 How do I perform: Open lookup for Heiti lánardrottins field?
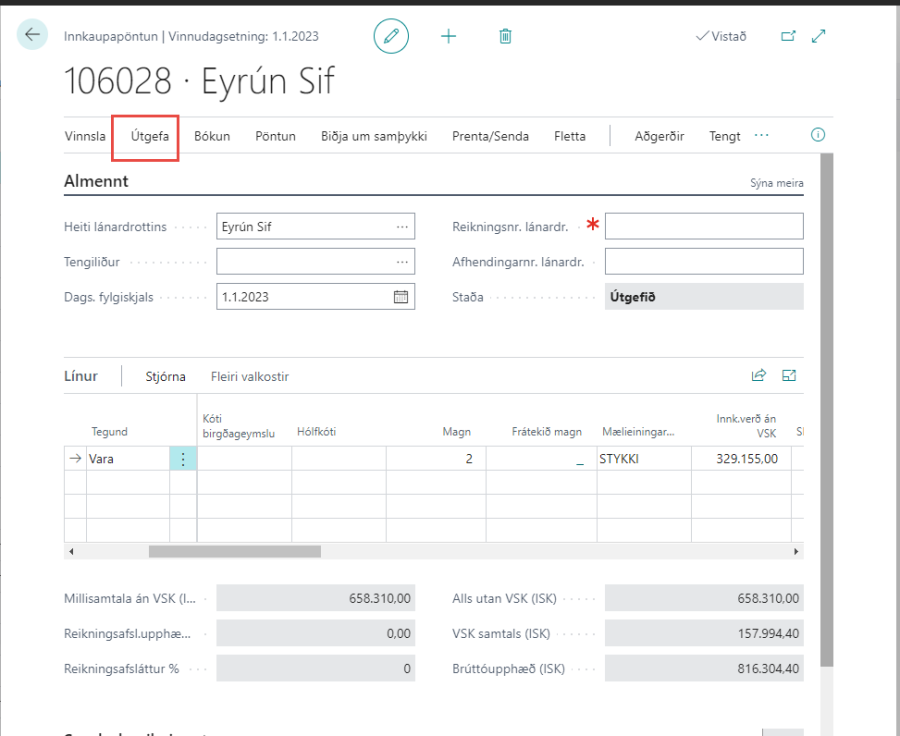pyautogui.click(x=402, y=227)
